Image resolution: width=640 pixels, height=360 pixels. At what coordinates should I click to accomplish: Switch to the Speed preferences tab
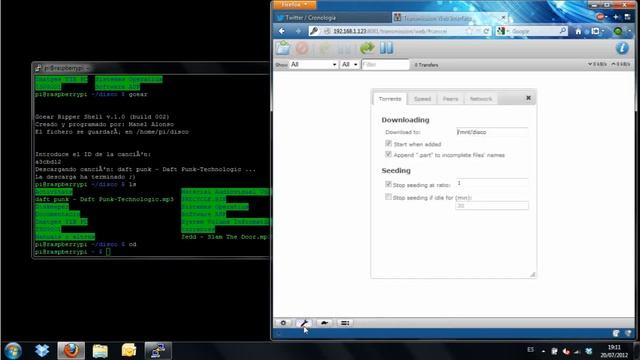pyautogui.click(x=422, y=99)
